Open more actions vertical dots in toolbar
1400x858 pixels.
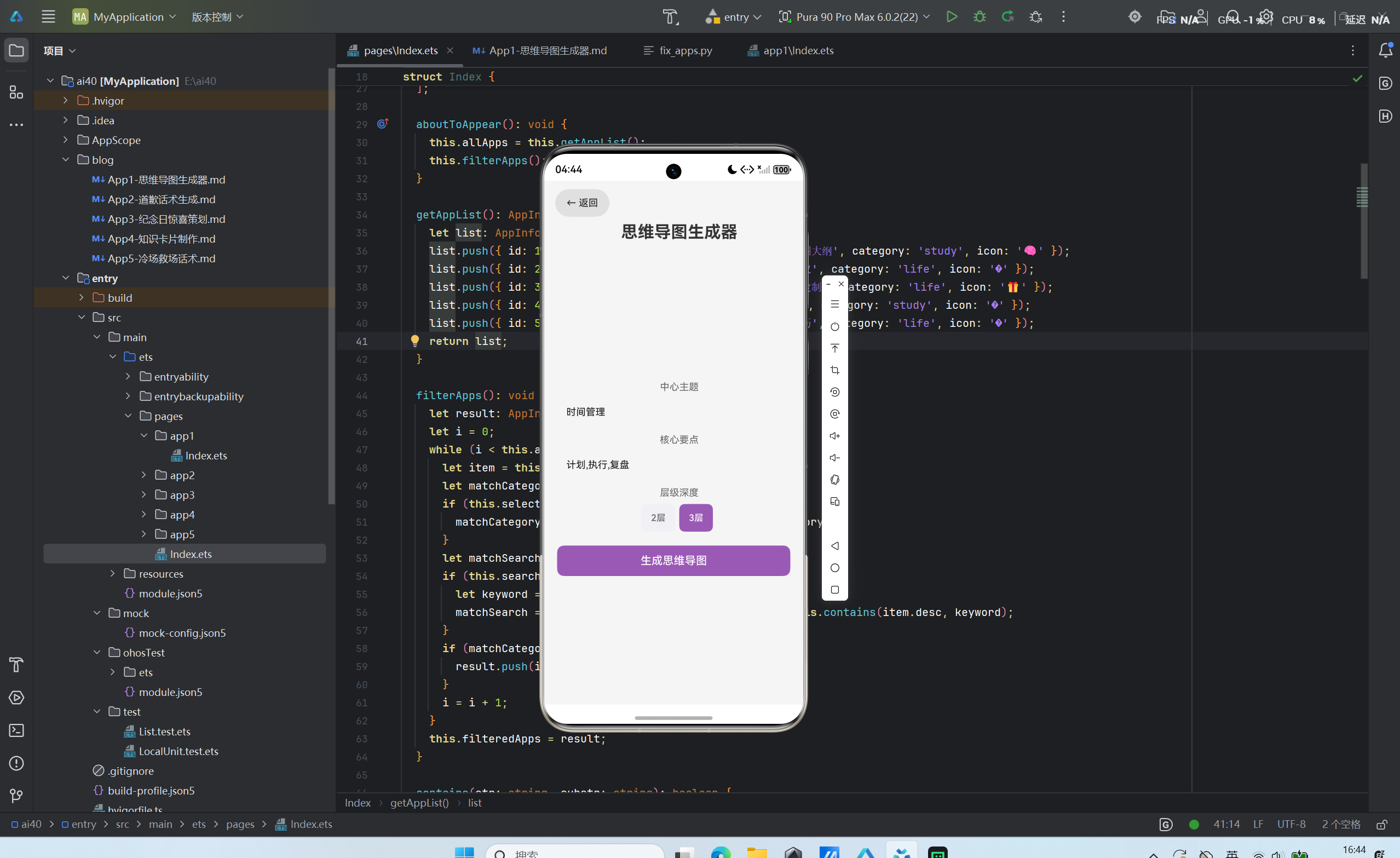[x=1064, y=16]
